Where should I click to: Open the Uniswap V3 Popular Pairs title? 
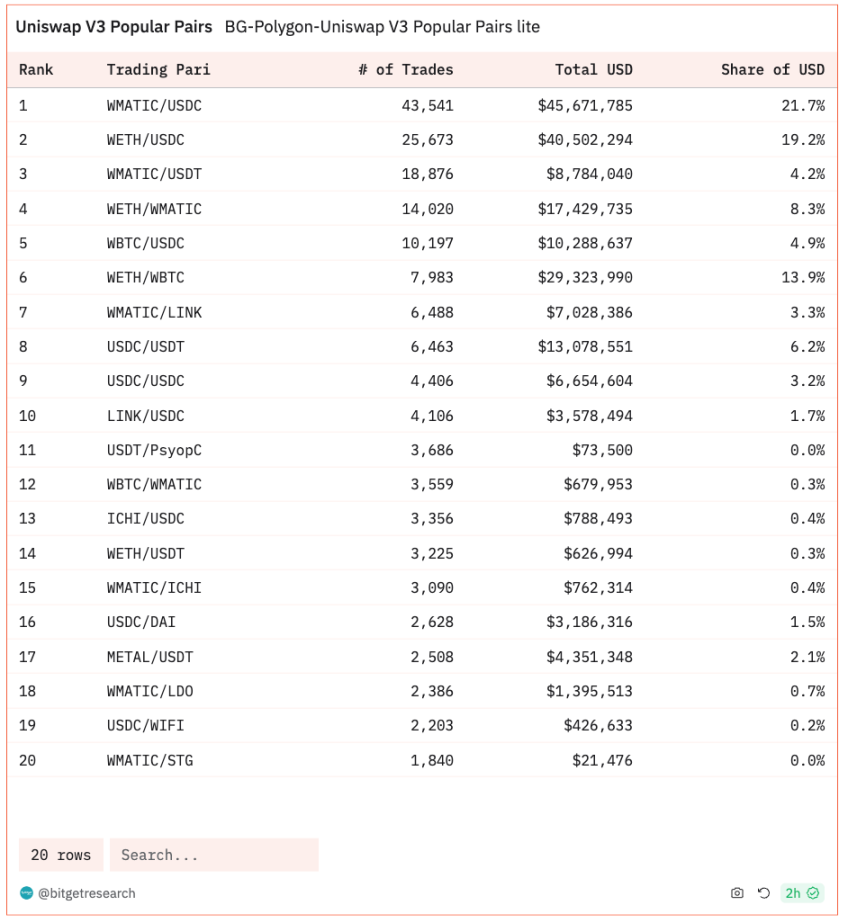coord(113,27)
